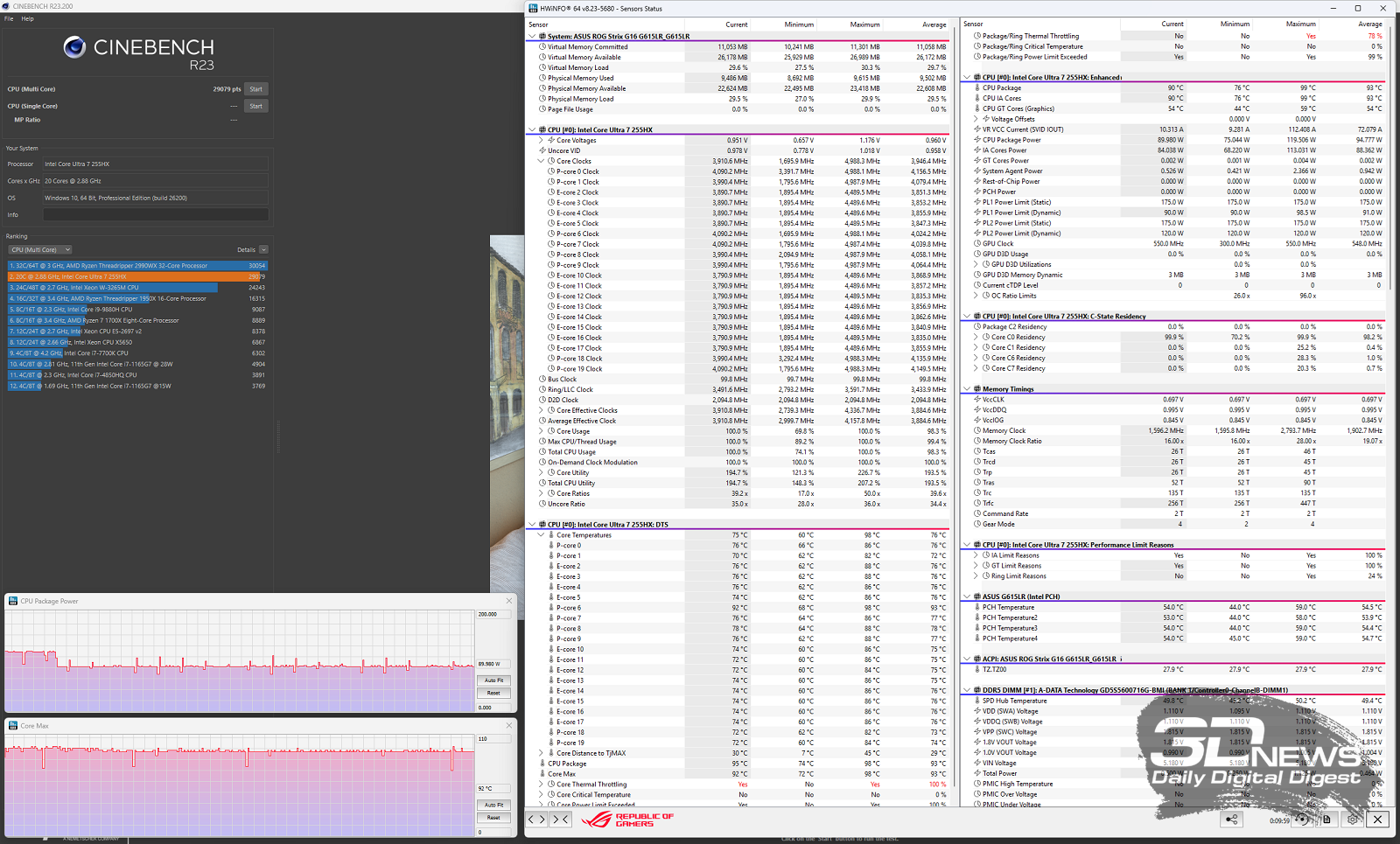Click the HWiNFO settings gear icon
This screenshot has width=1400, height=844.
click(1353, 820)
